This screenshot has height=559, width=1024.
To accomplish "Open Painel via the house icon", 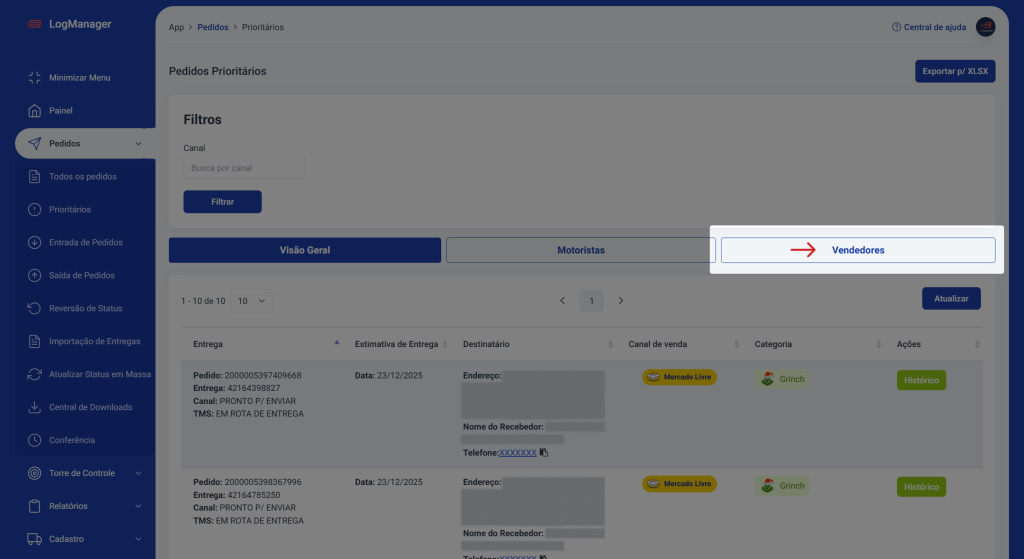I will (34, 111).
